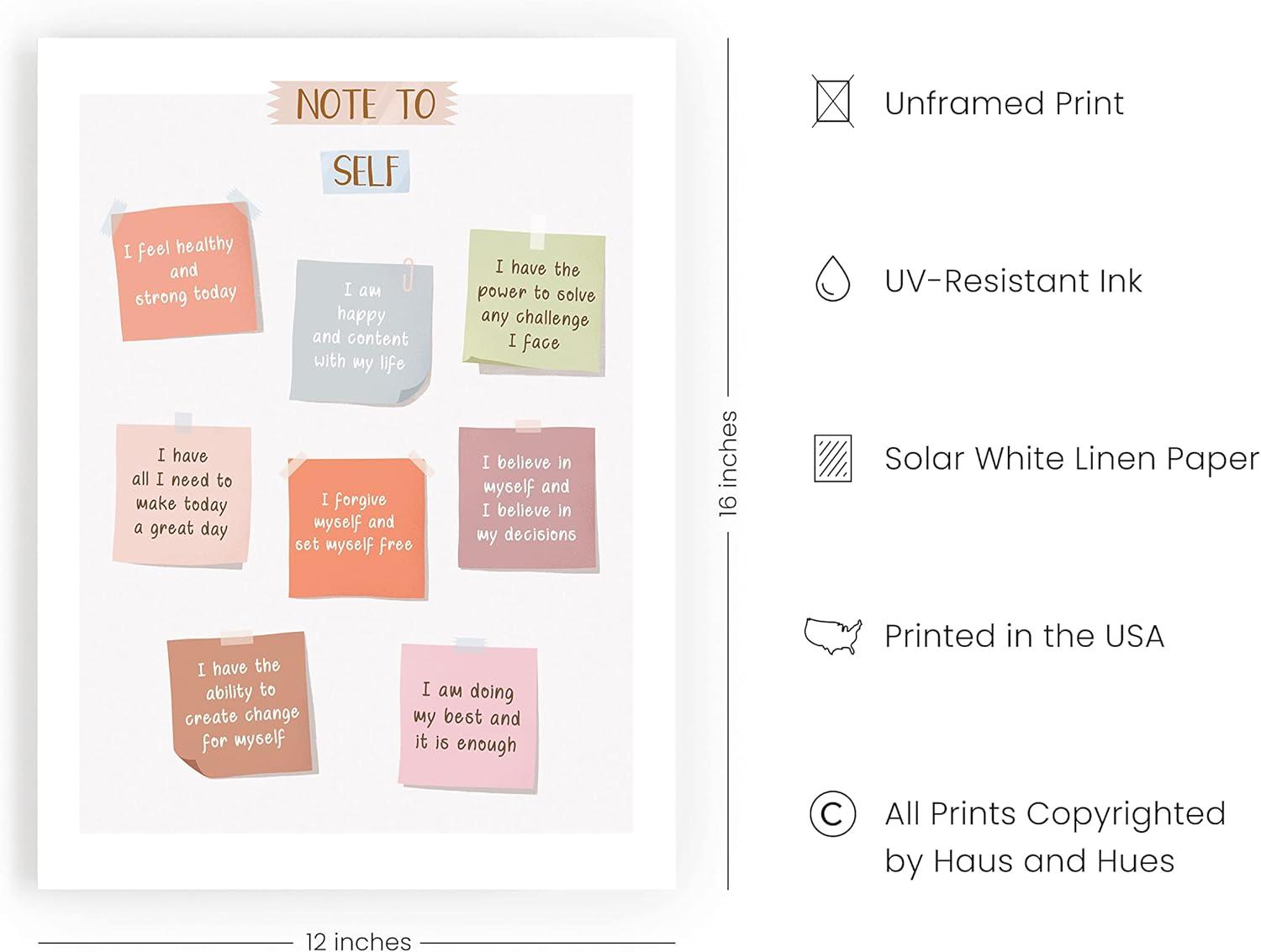Image resolution: width=1261 pixels, height=952 pixels.
Task: Click the blue SELF title tag
Action: tap(366, 171)
